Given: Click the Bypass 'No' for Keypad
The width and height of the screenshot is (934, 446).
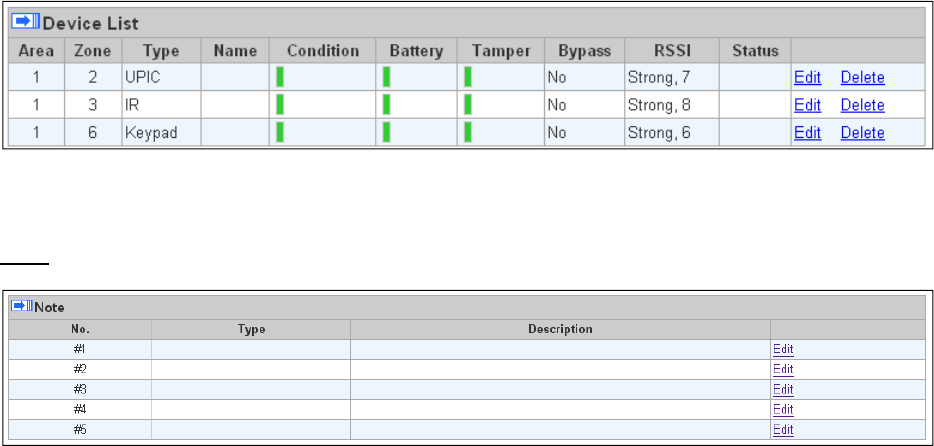Looking at the screenshot, I should tap(556, 132).
